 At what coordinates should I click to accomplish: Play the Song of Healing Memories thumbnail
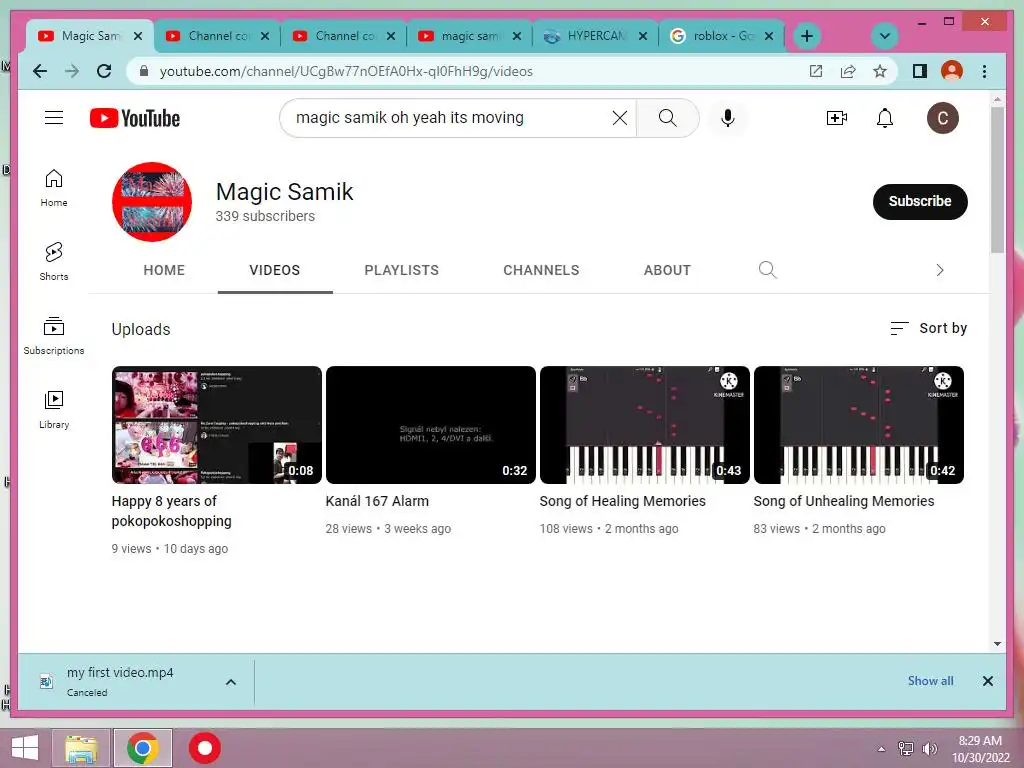pos(645,425)
